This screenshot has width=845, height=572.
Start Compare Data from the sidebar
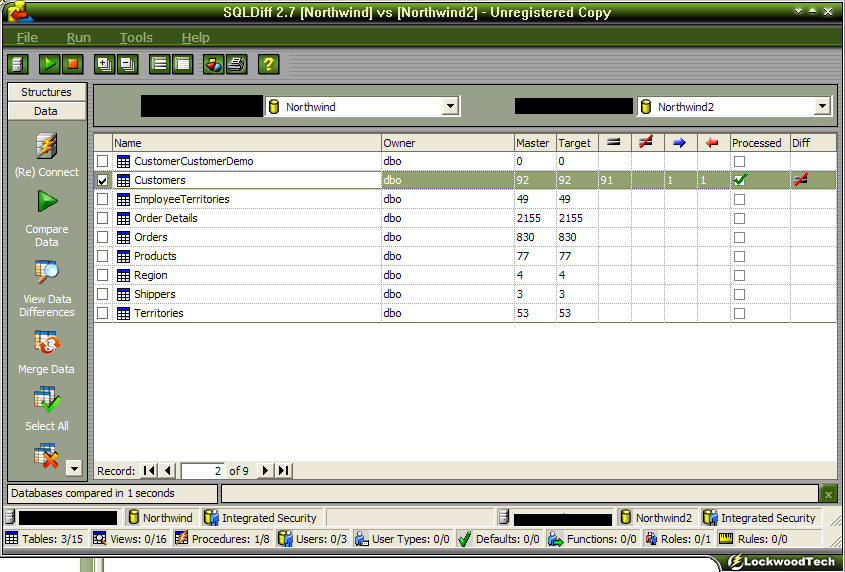[x=47, y=202]
